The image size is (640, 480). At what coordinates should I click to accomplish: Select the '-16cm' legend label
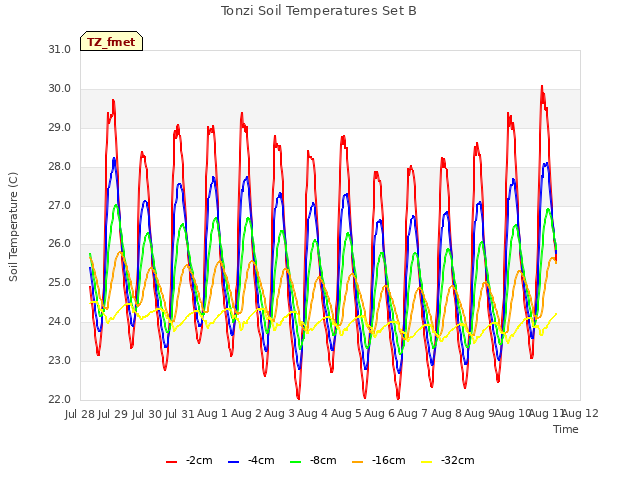tap(389, 460)
